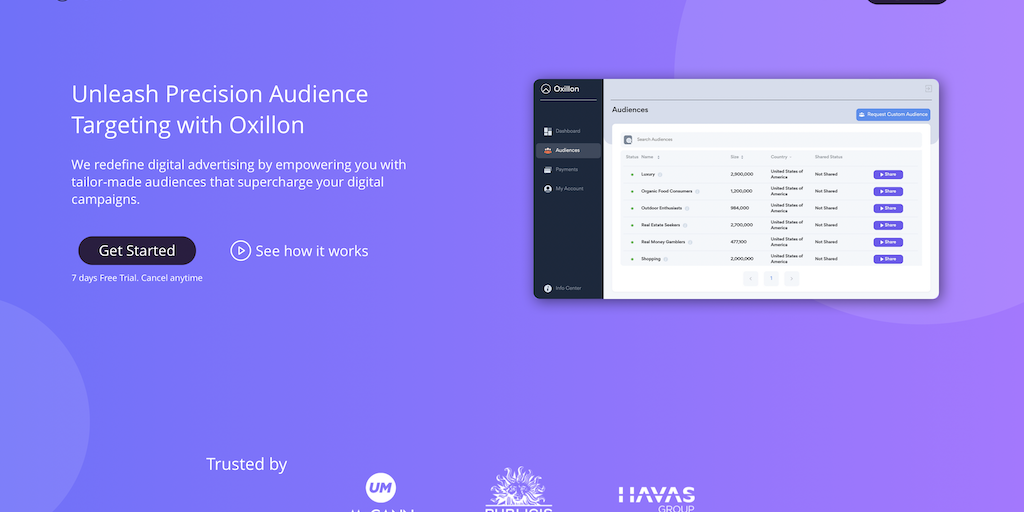Click the My Account avatar icon
Screen dimensions: 1024x512
tap(548, 189)
